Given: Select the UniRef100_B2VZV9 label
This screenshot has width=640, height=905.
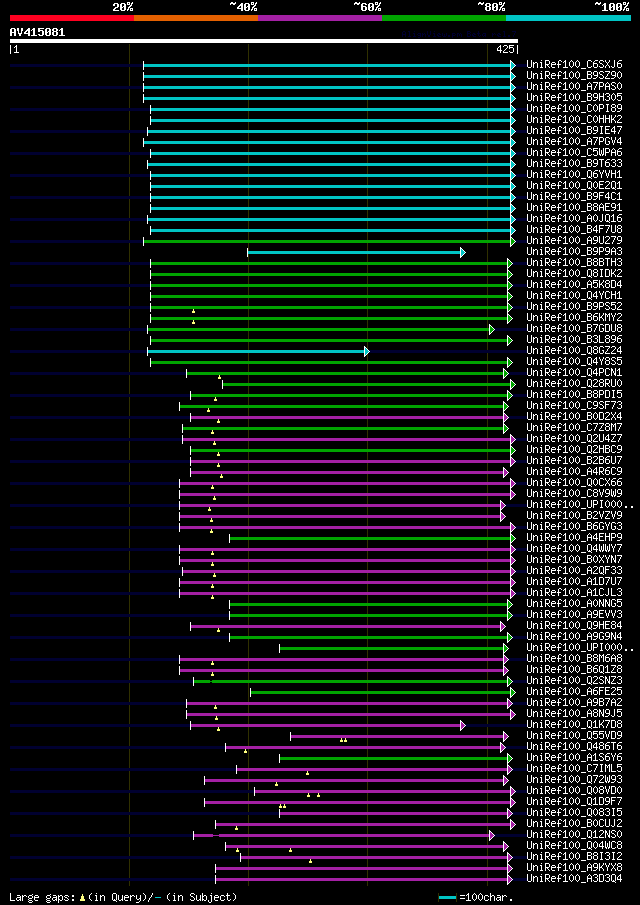Looking at the screenshot, I should (574, 515).
